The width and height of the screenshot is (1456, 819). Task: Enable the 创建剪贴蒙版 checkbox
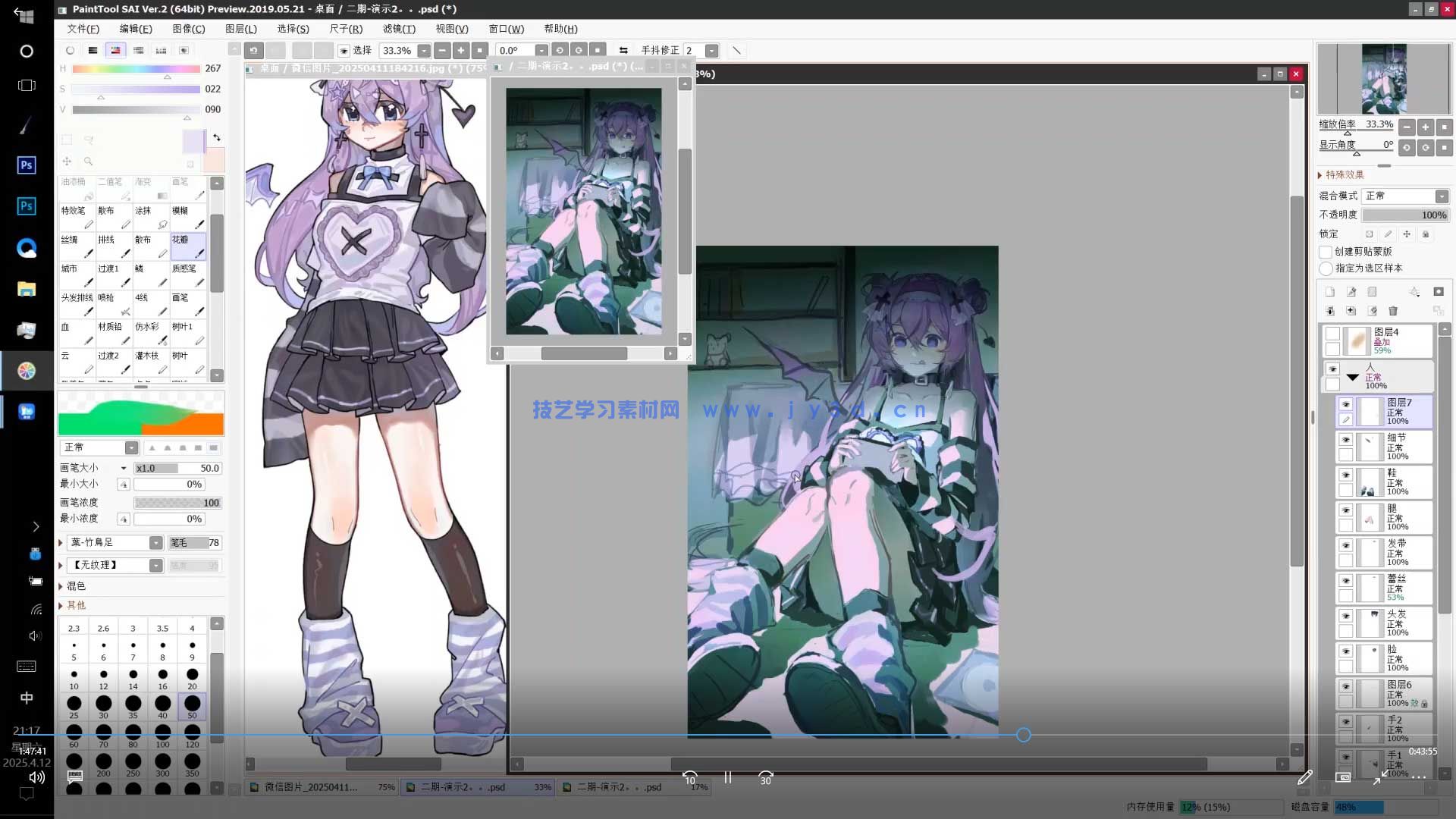point(1326,252)
